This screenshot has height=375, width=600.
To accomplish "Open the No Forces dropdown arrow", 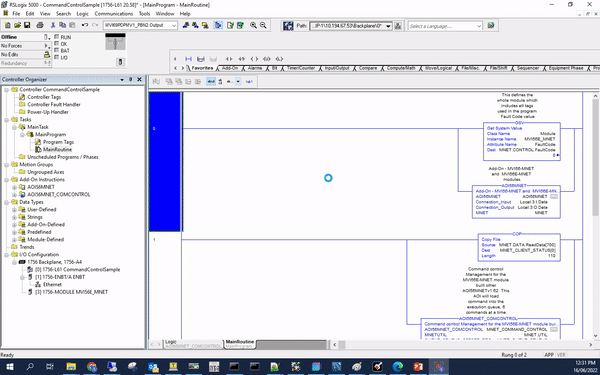I will 47,46.
